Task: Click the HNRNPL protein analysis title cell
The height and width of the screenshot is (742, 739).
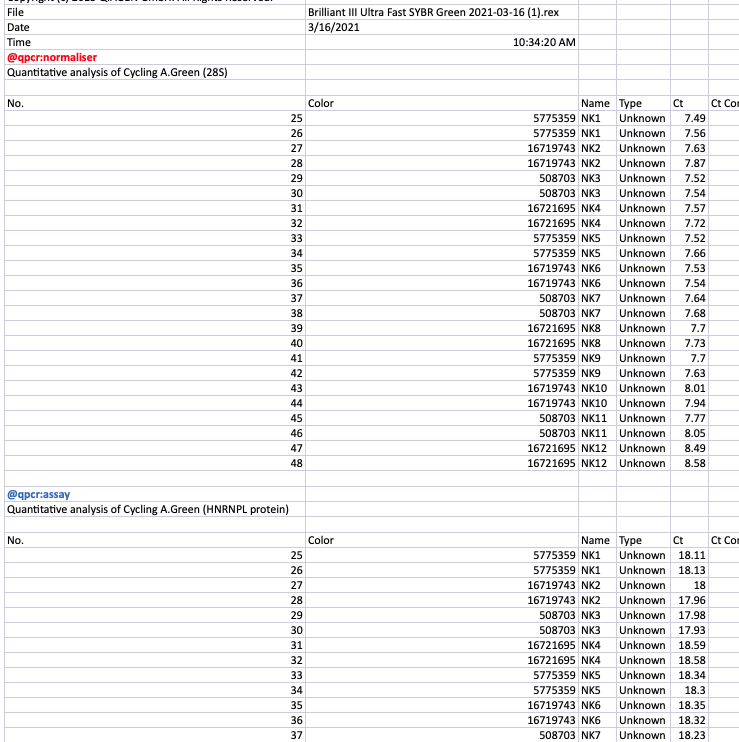Action: [x=155, y=509]
